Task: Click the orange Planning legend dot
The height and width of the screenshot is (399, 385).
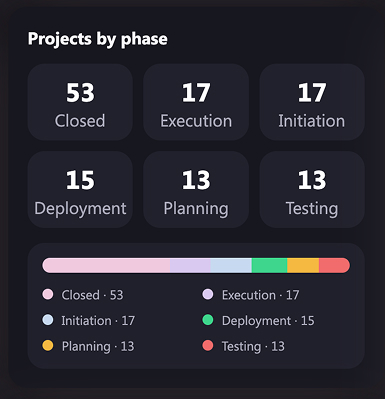Action: (48, 346)
